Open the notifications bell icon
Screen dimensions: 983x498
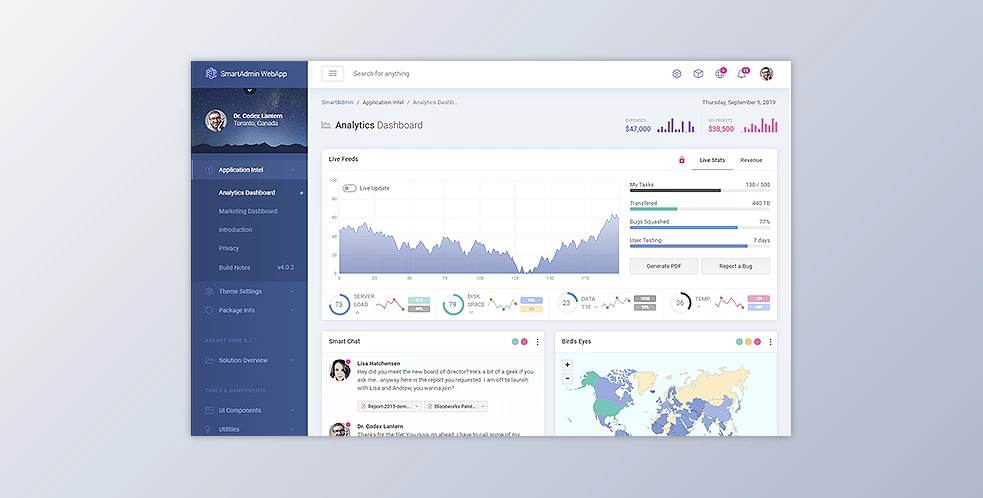click(x=742, y=74)
